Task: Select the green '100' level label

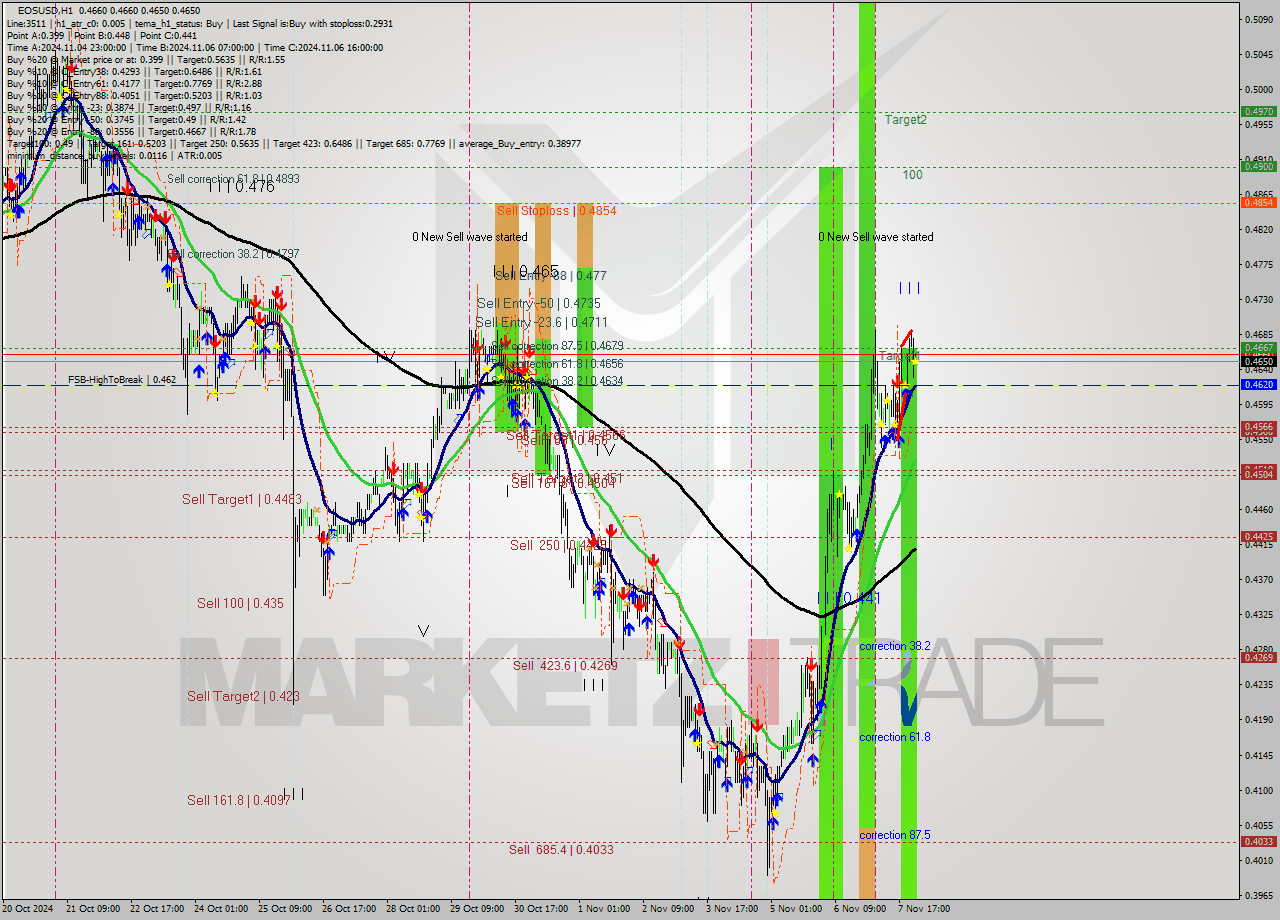Action: 912,175
